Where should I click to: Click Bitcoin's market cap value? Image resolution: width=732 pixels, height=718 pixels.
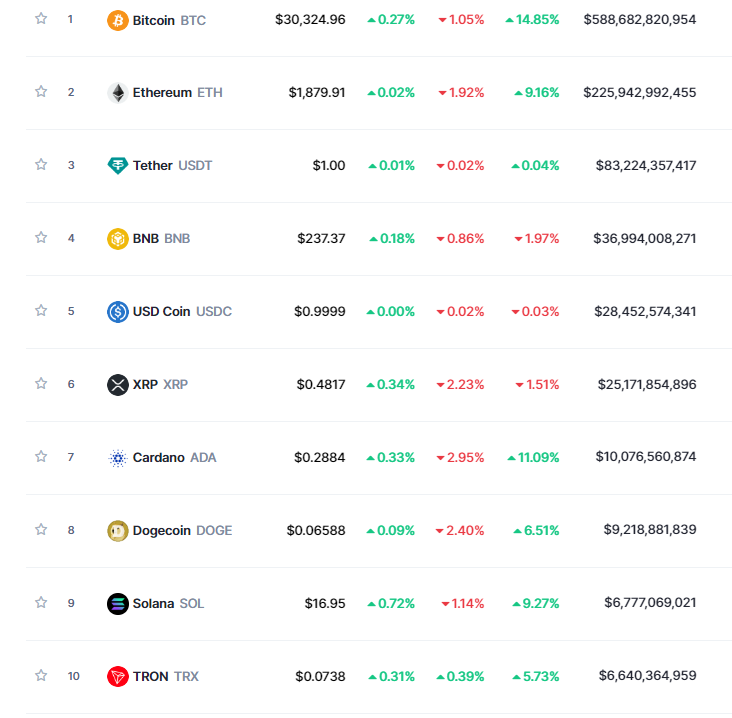tap(640, 20)
